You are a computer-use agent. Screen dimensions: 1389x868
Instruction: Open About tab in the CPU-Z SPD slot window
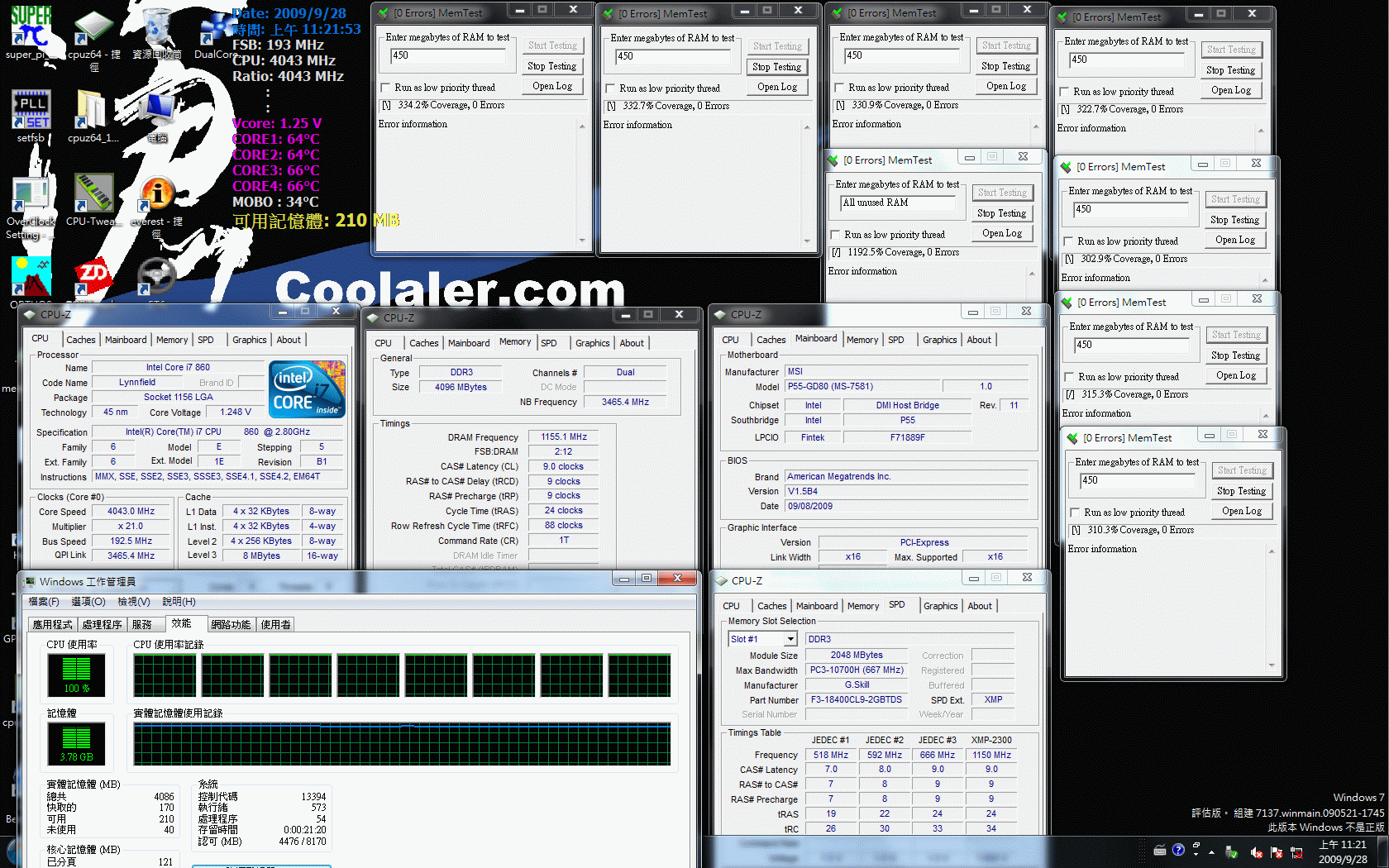(980, 606)
